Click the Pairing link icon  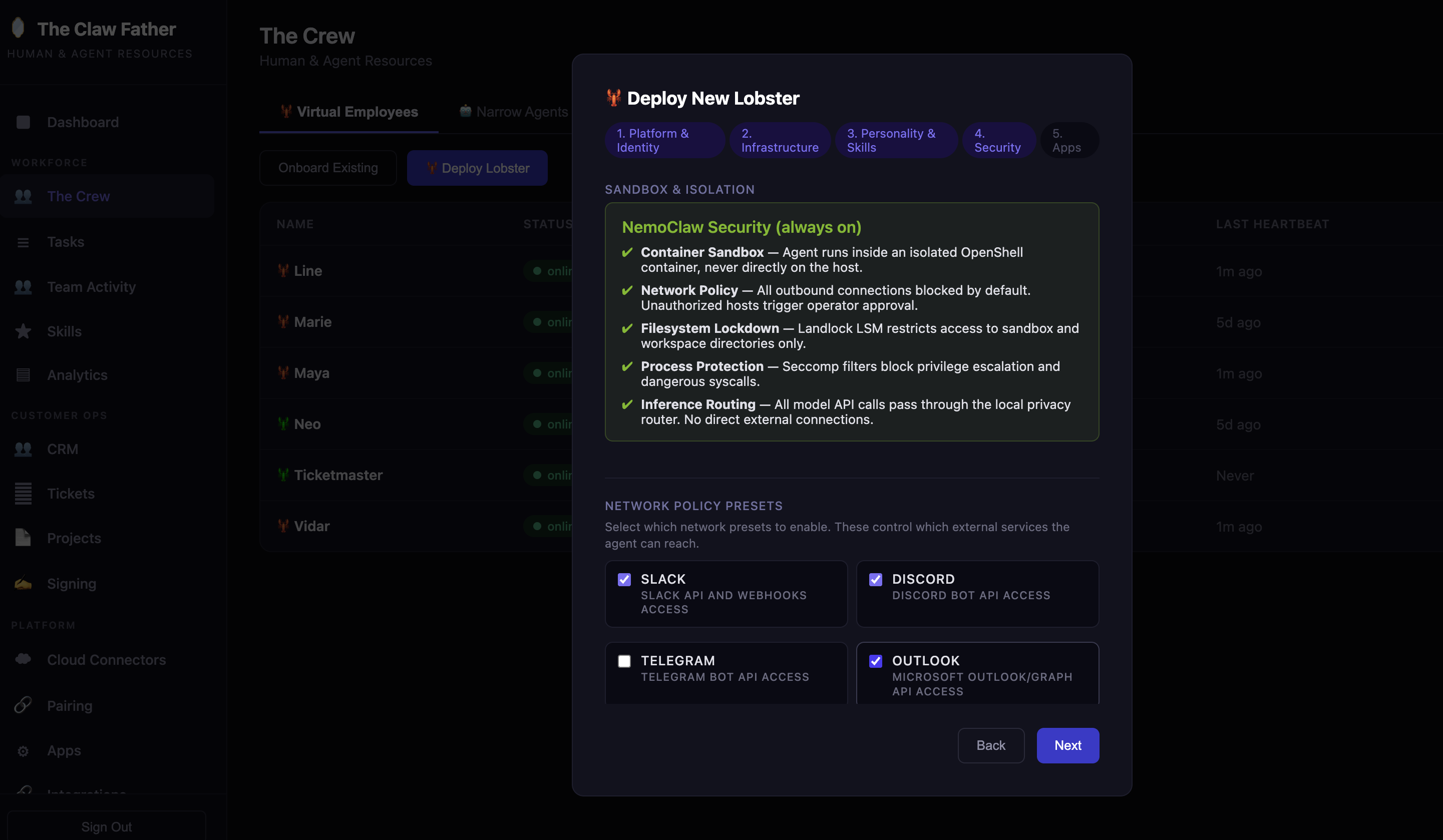23,705
